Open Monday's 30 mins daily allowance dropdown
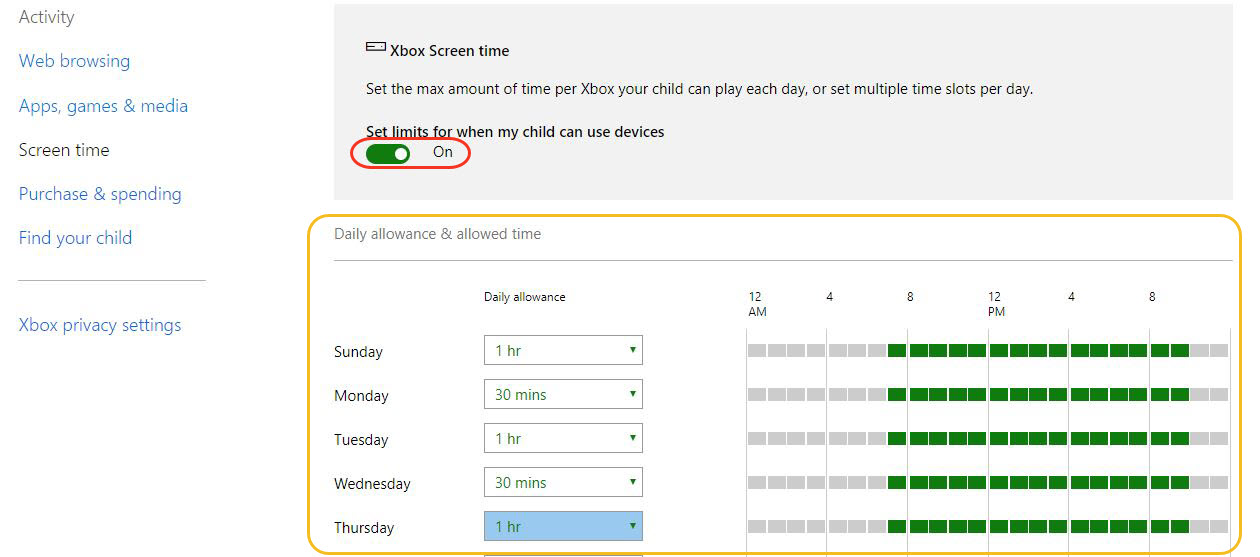 click(562, 394)
